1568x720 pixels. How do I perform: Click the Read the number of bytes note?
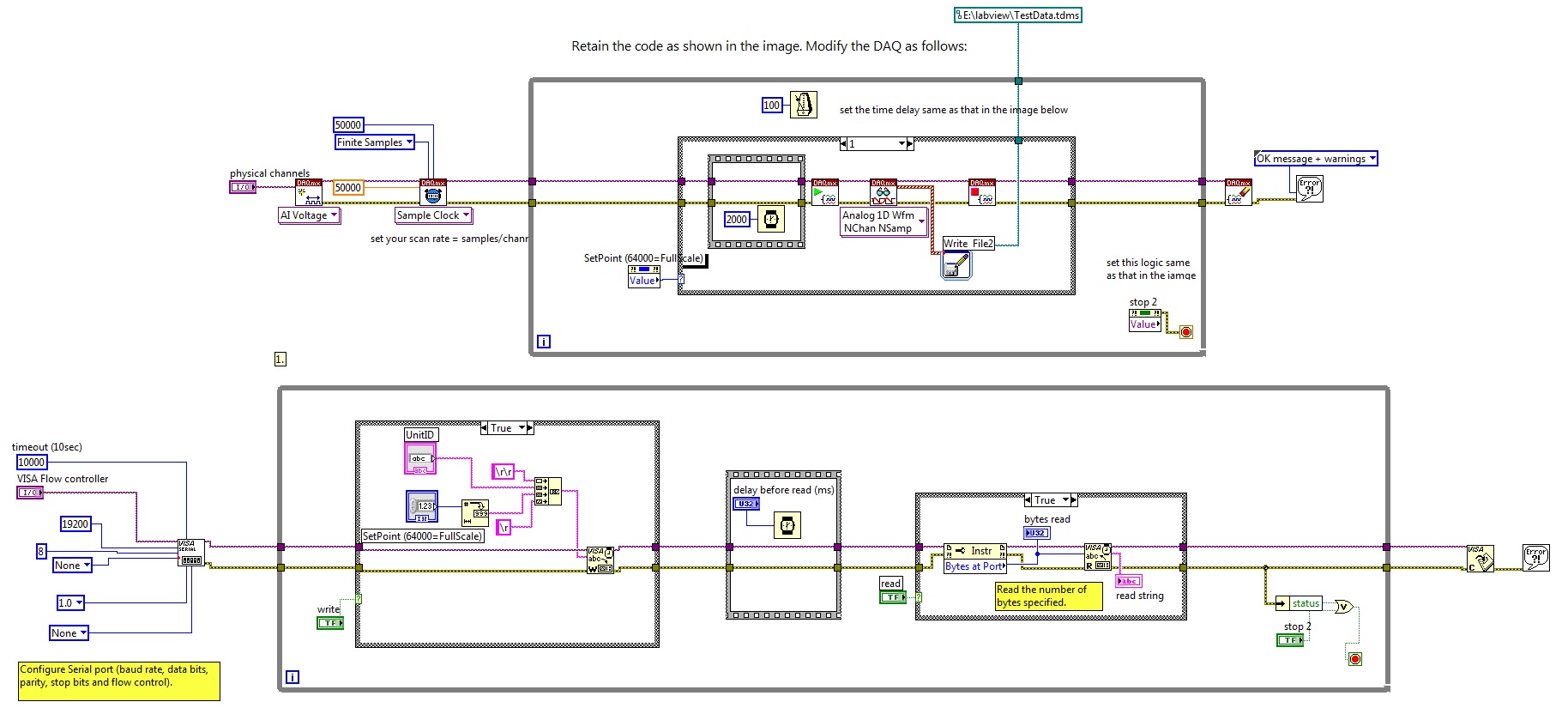click(x=1049, y=596)
